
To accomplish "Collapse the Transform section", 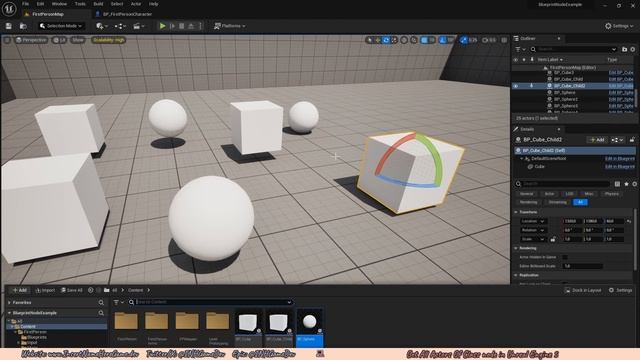I will coord(516,212).
